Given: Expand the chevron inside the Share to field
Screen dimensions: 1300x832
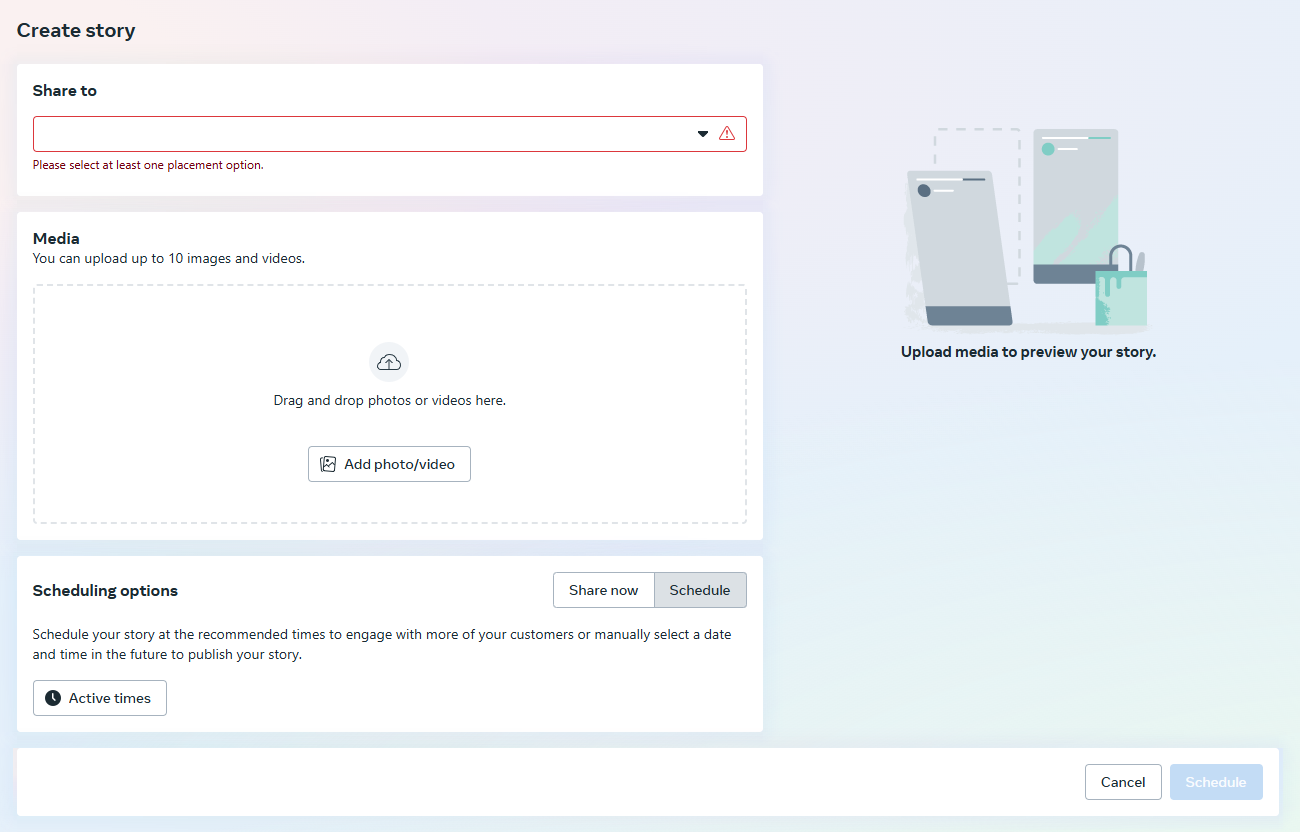Looking at the screenshot, I should pyautogui.click(x=702, y=133).
